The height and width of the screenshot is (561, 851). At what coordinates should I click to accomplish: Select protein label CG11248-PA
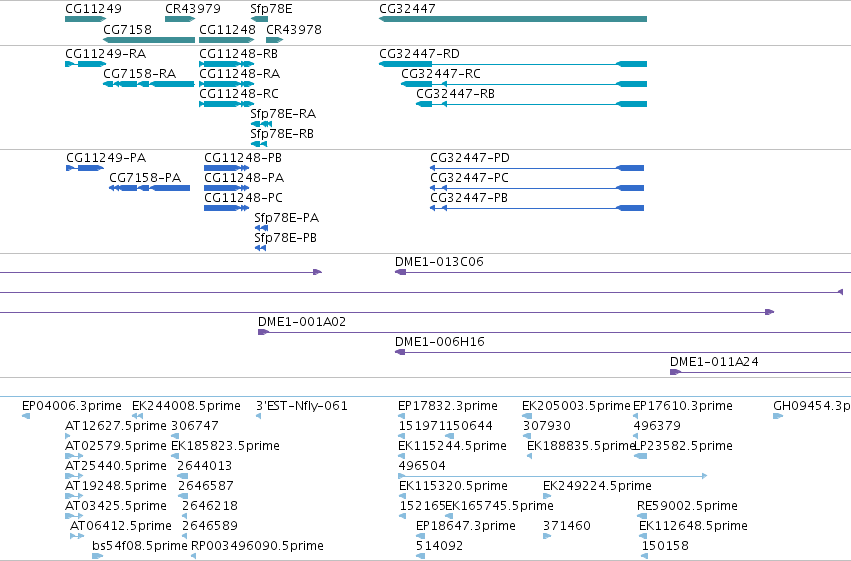pyautogui.click(x=244, y=178)
